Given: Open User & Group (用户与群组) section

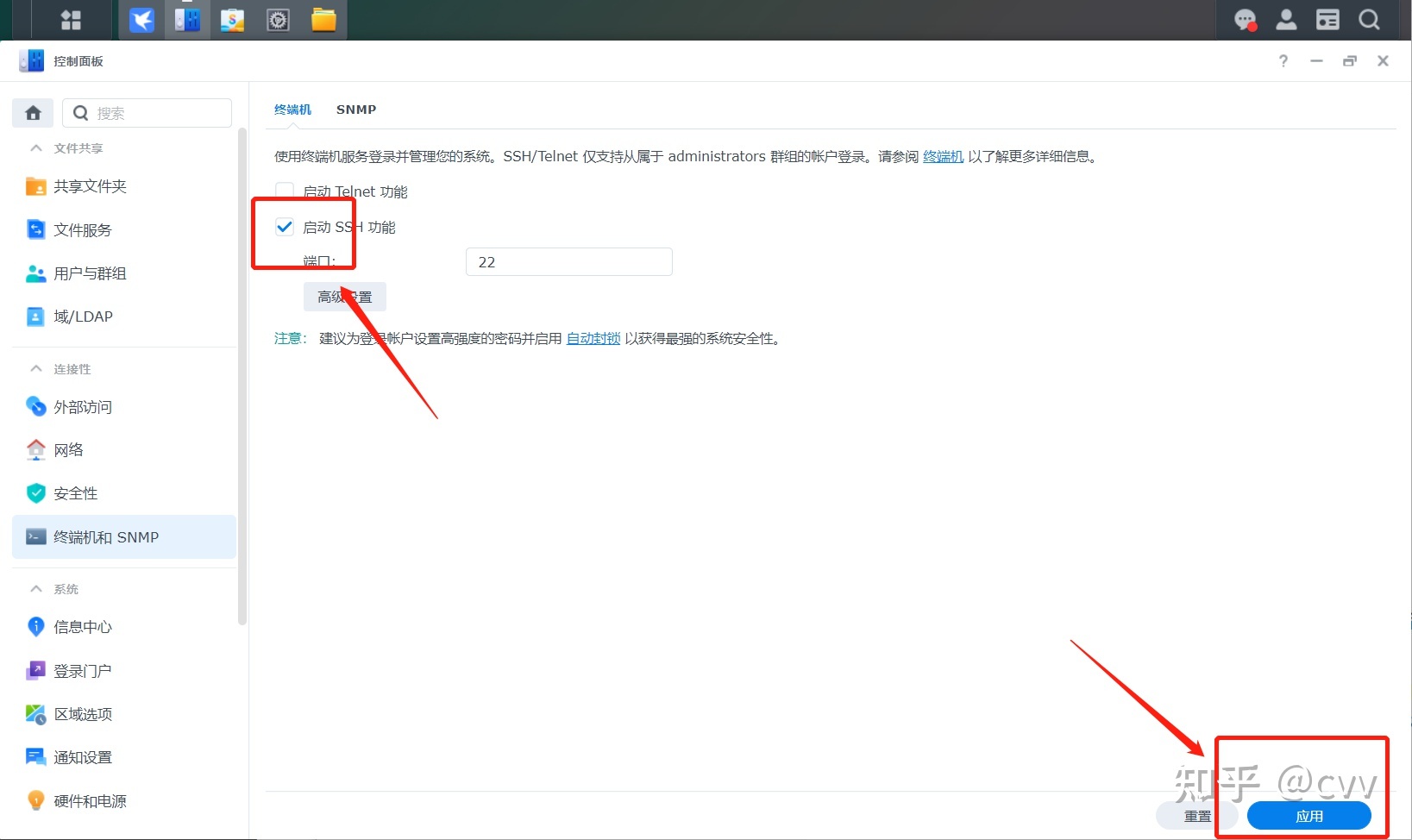Looking at the screenshot, I should [90, 273].
